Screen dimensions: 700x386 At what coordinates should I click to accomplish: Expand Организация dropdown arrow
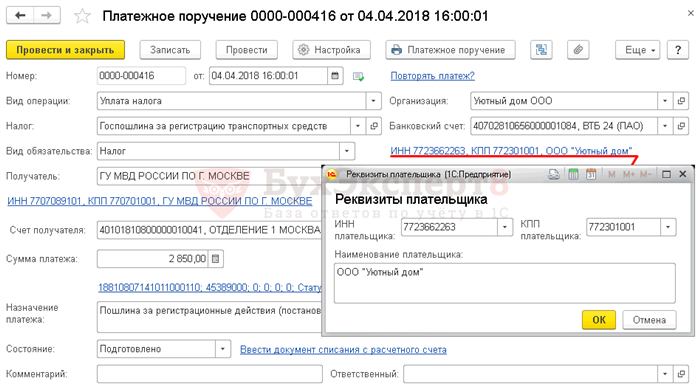[x=665, y=101]
